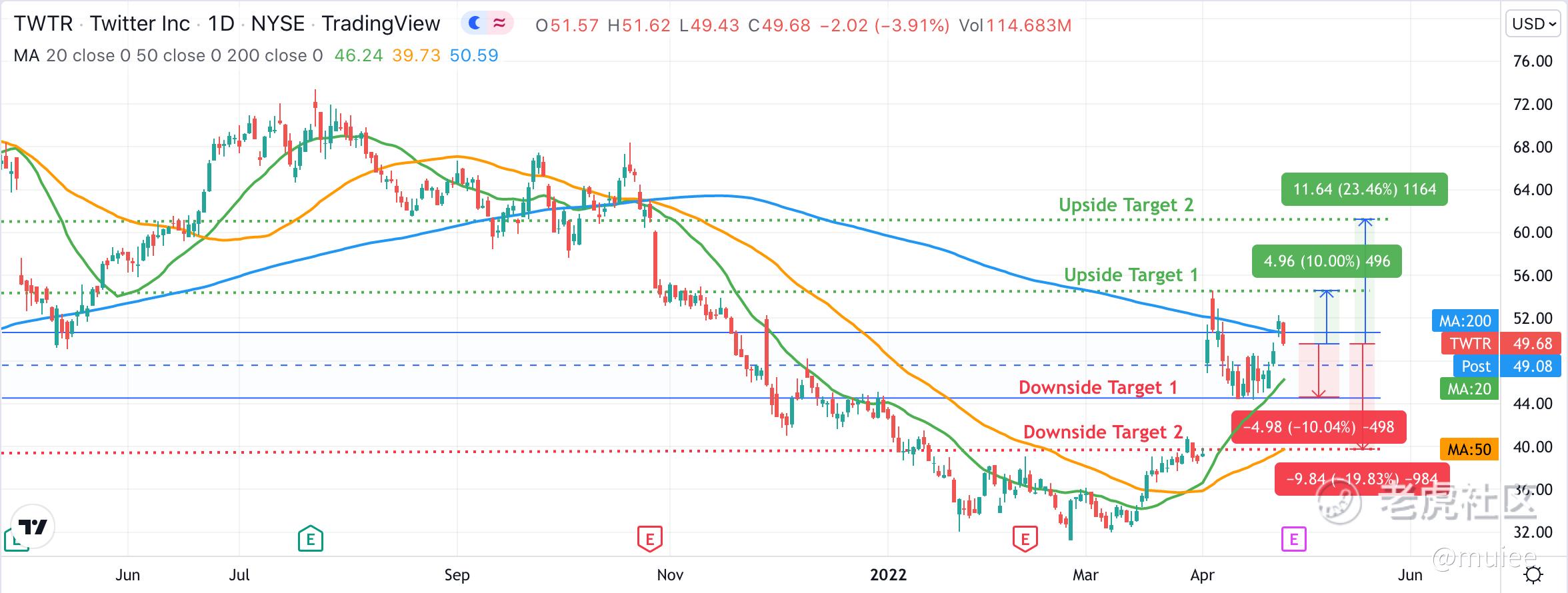
Task: Click the '11.64 (23.46%) 1164' measurement label
Action: click(x=1365, y=189)
